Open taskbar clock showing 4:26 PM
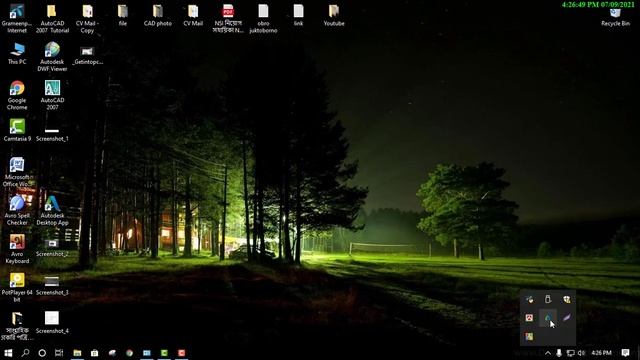This screenshot has height=360, width=640. [x=601, y=353]
